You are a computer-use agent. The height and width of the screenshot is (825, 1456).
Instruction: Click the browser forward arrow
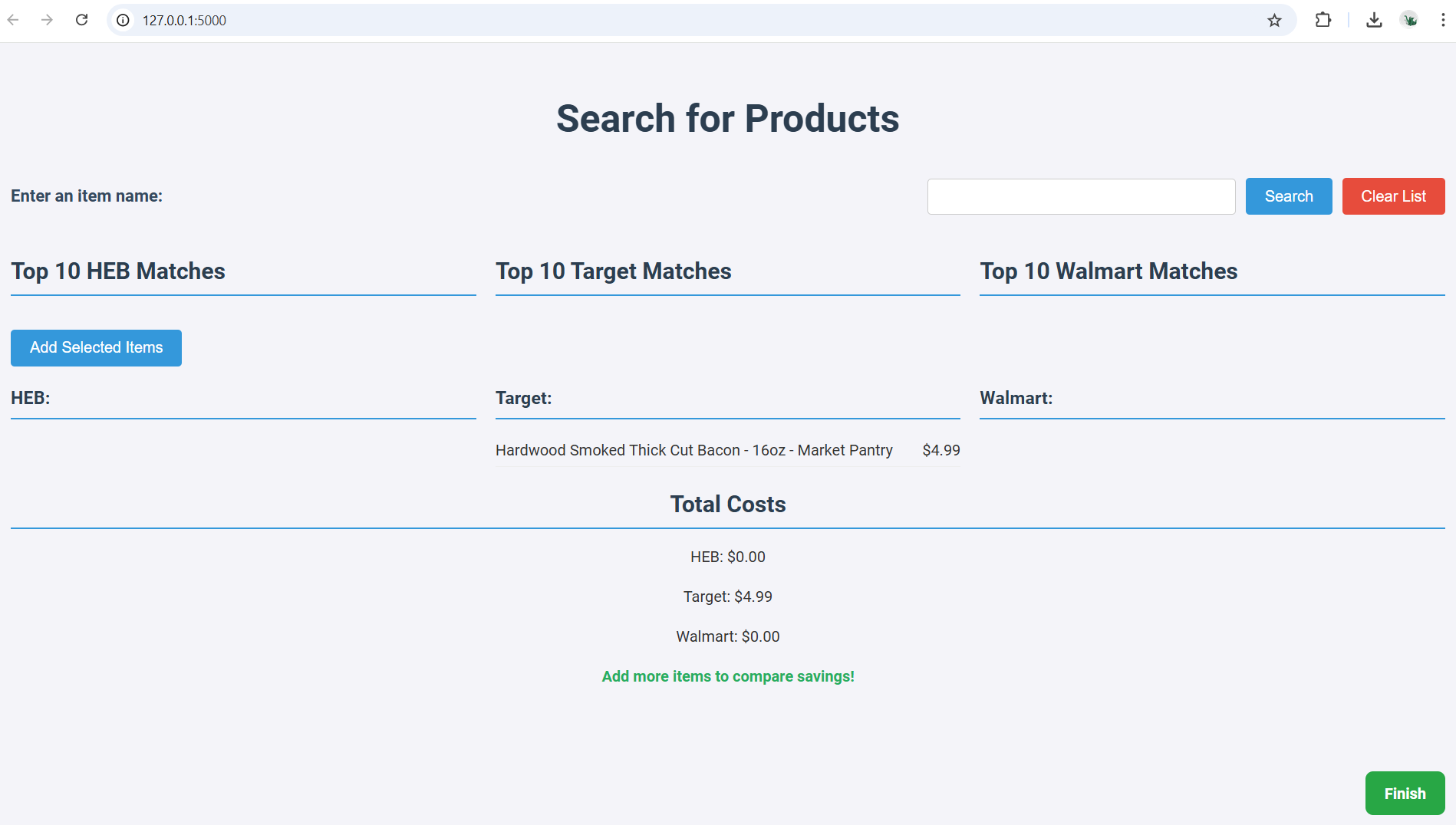pyautogui.click(x=47, y=20)
